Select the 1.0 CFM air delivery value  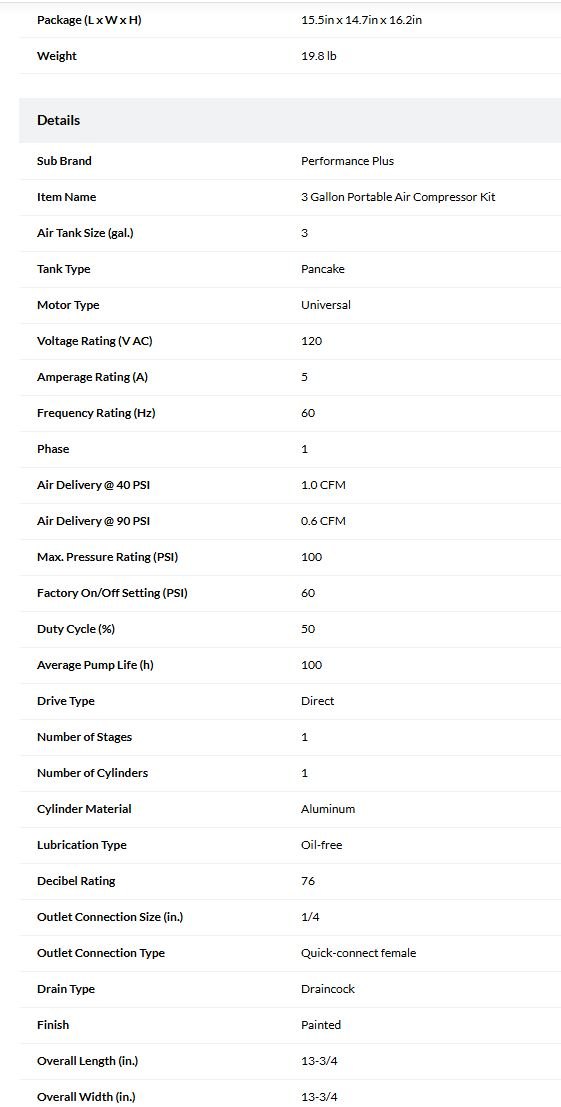click(x=323, y=485)
